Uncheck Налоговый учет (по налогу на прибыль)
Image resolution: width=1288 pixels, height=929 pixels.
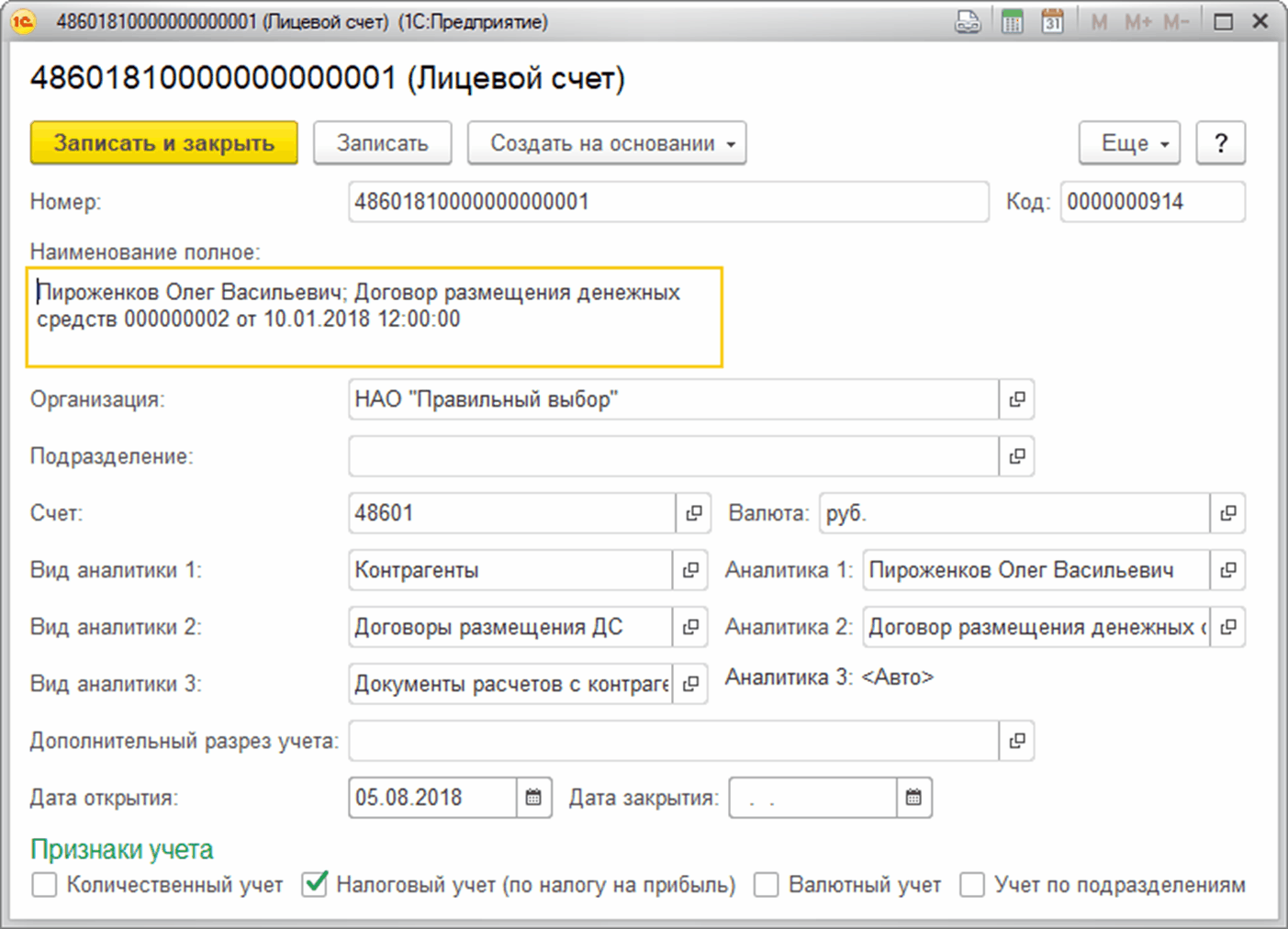pos(315,885)
